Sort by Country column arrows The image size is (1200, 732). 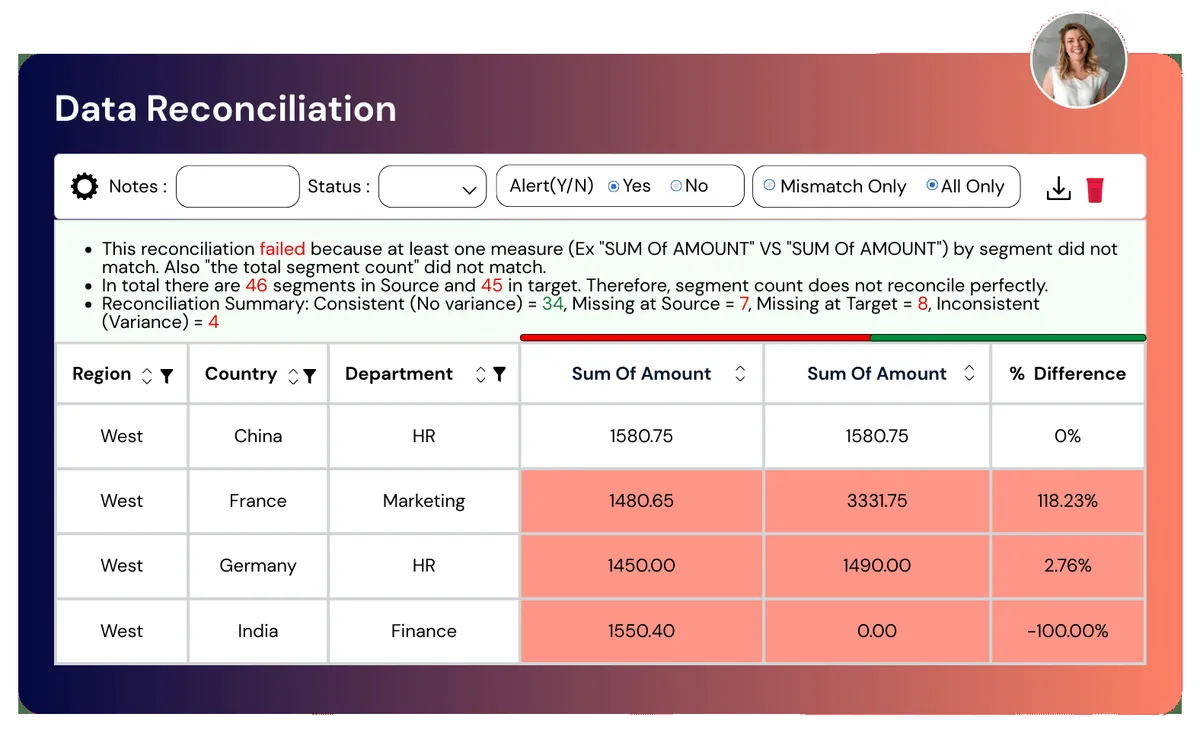pyautogui.click(x=293, y=375)
